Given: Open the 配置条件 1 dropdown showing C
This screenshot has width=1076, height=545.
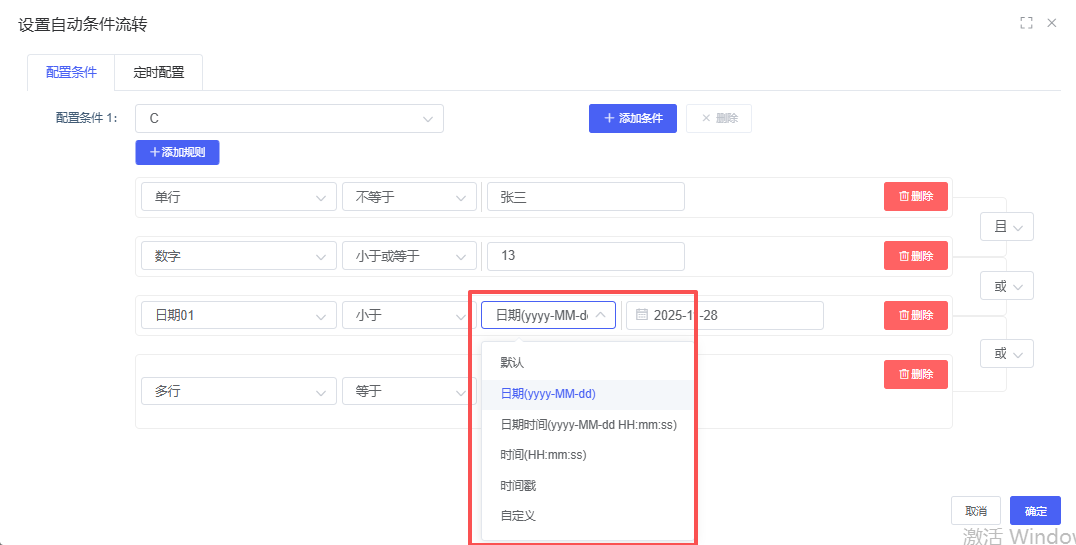Looking at the screenshot, I should 289,118.
